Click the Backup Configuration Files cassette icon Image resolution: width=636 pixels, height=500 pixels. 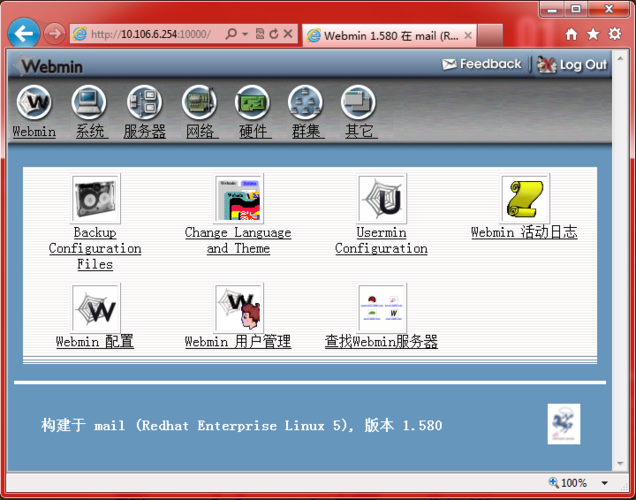coord(96,199)
